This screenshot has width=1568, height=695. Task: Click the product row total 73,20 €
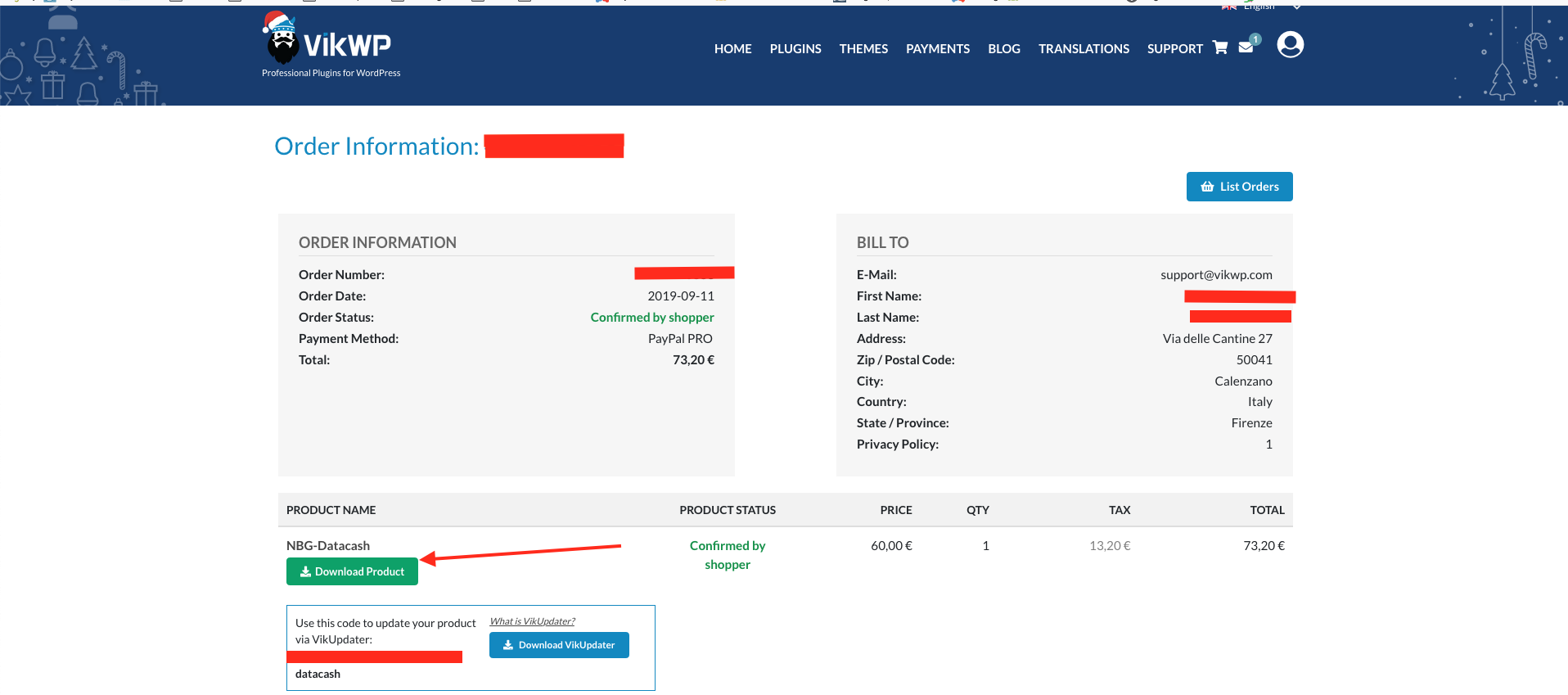pos(1264,546)
